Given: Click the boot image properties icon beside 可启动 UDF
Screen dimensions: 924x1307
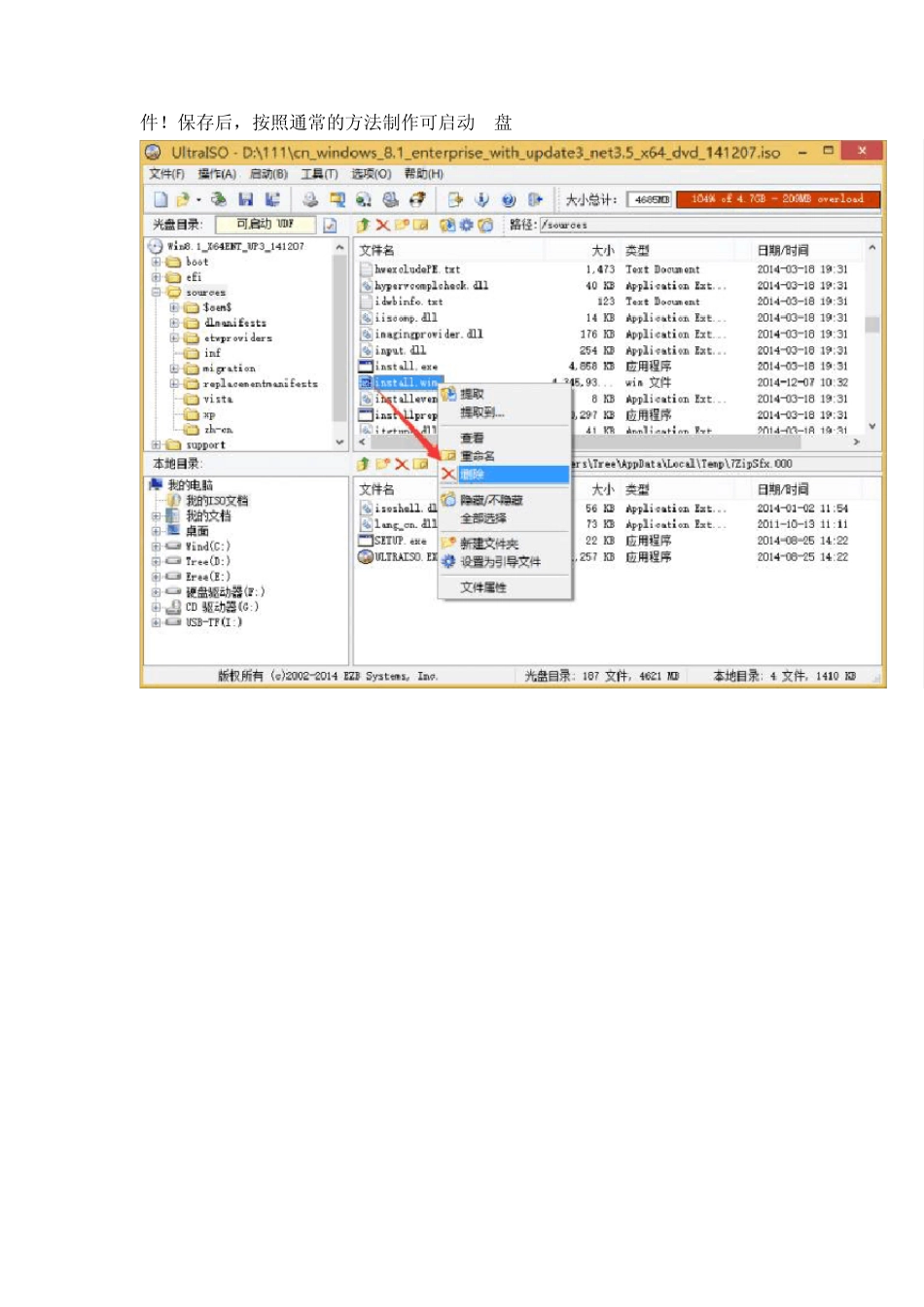Looking at the screenshot, I should (330, 225).
